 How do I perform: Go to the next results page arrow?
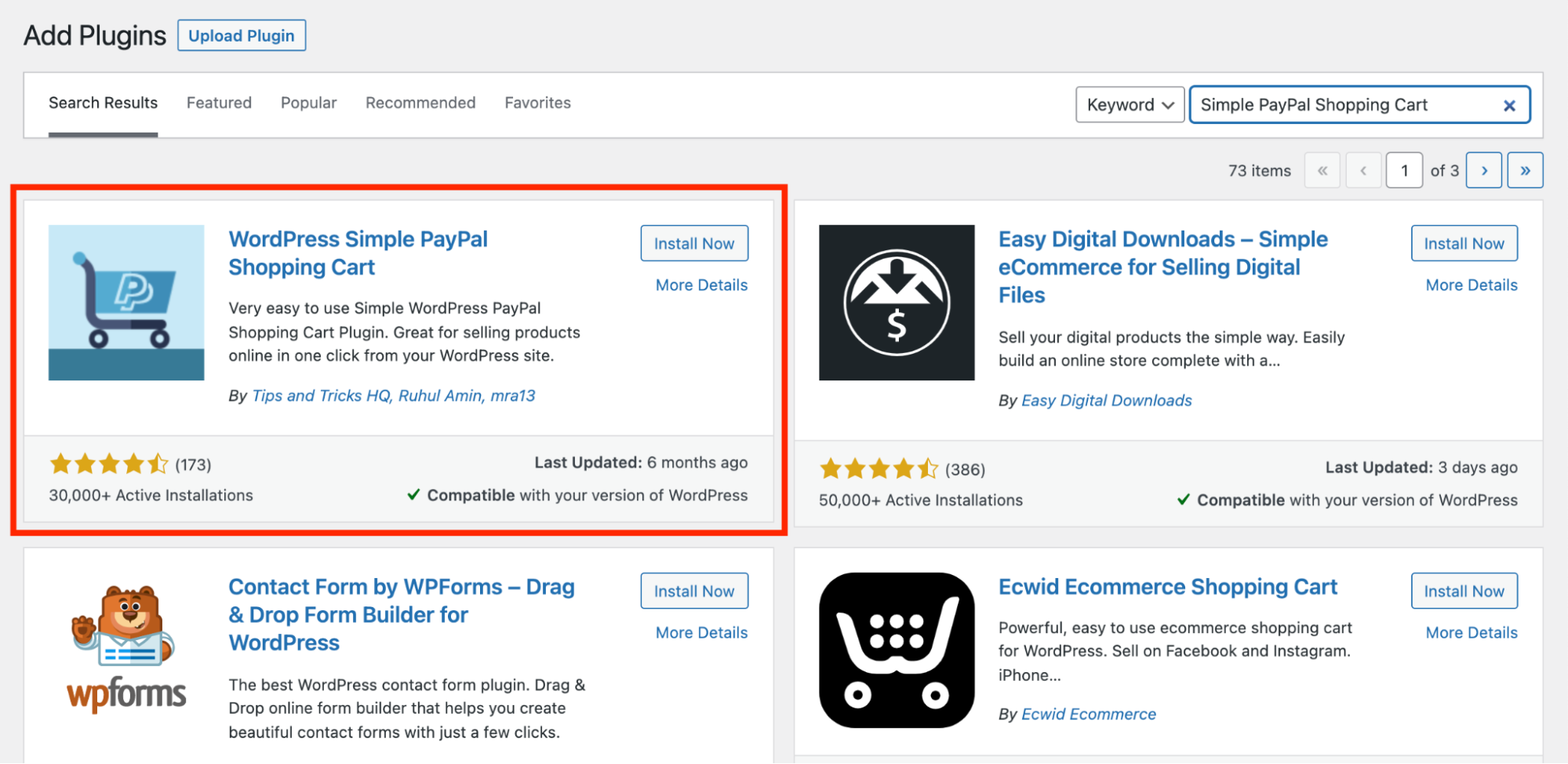[1484, 170]
